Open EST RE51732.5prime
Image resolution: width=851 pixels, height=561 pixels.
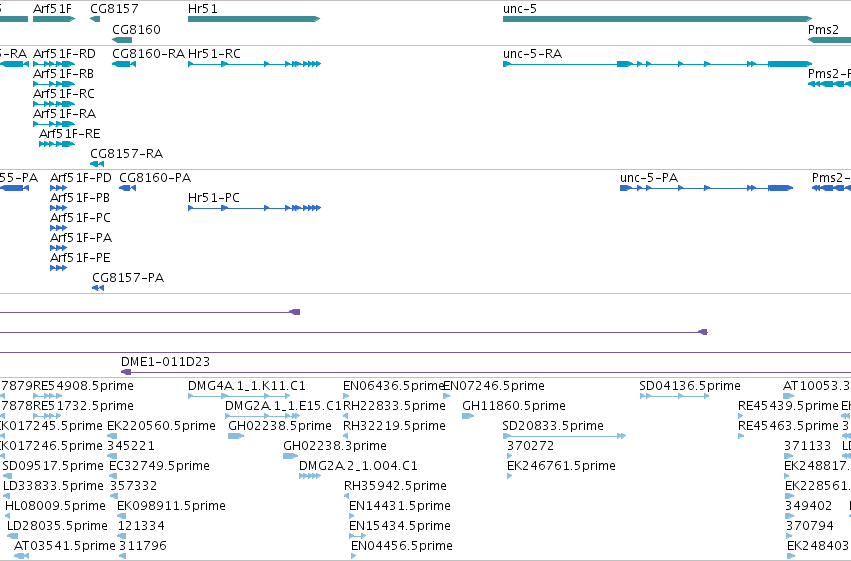click(x=83, y=406)
